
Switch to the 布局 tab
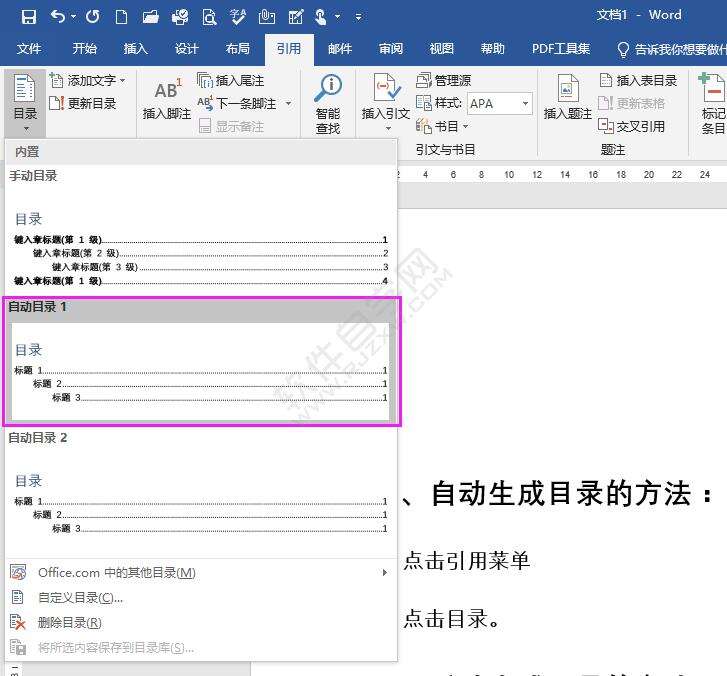(237, 49)
